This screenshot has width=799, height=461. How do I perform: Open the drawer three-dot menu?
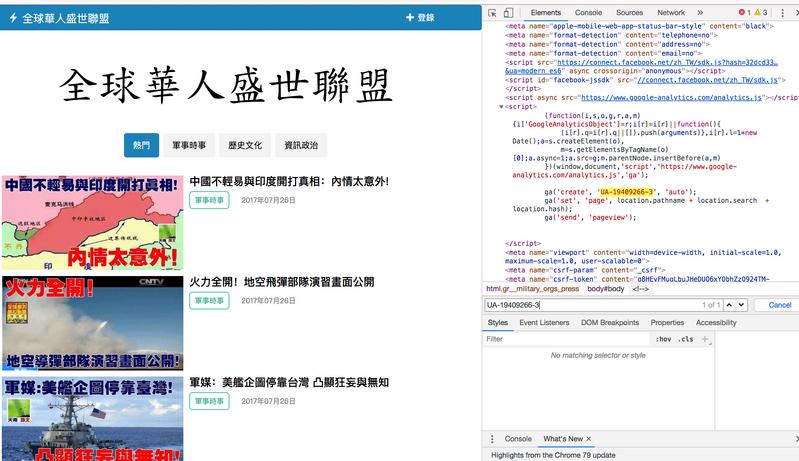(x=492, y=439)
